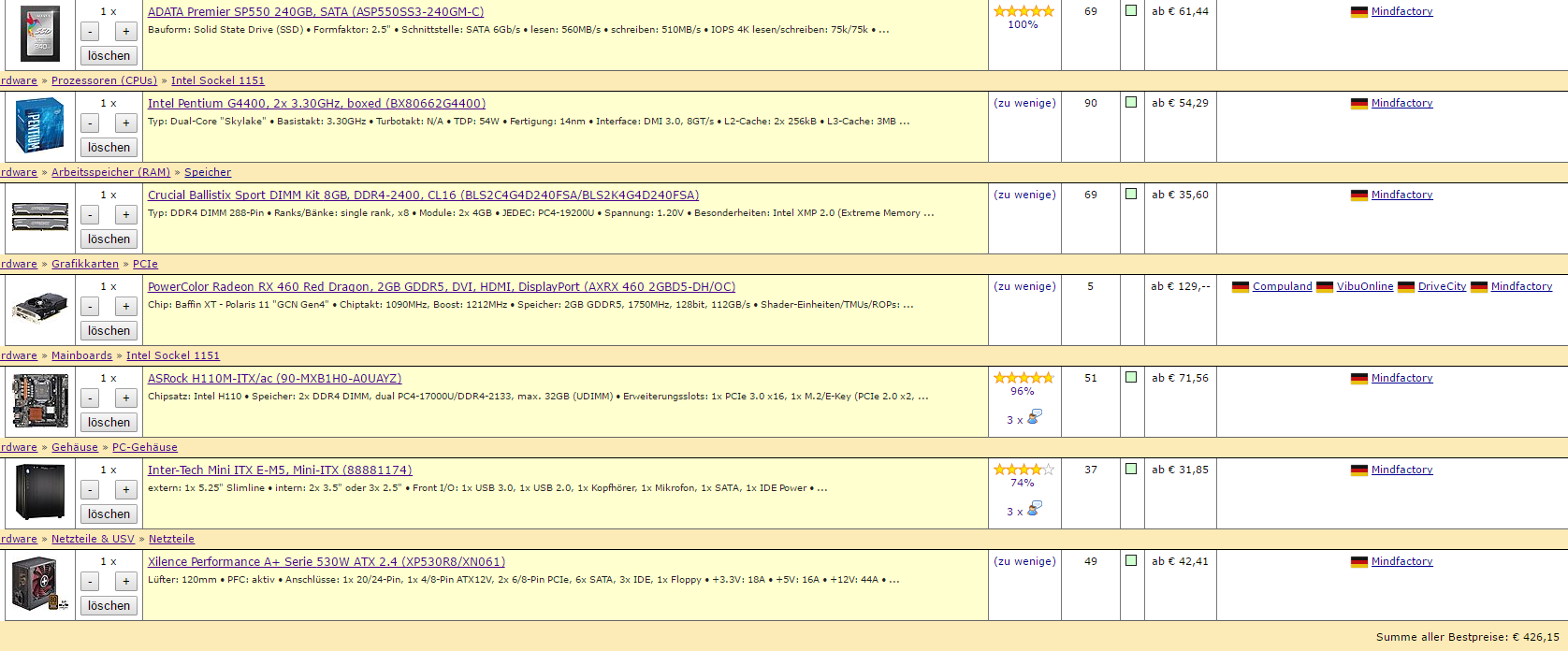This screenshot has height=651, width=1568.
Task: Decrease quantity of ADATA SSD with minus
Action: 91,32
